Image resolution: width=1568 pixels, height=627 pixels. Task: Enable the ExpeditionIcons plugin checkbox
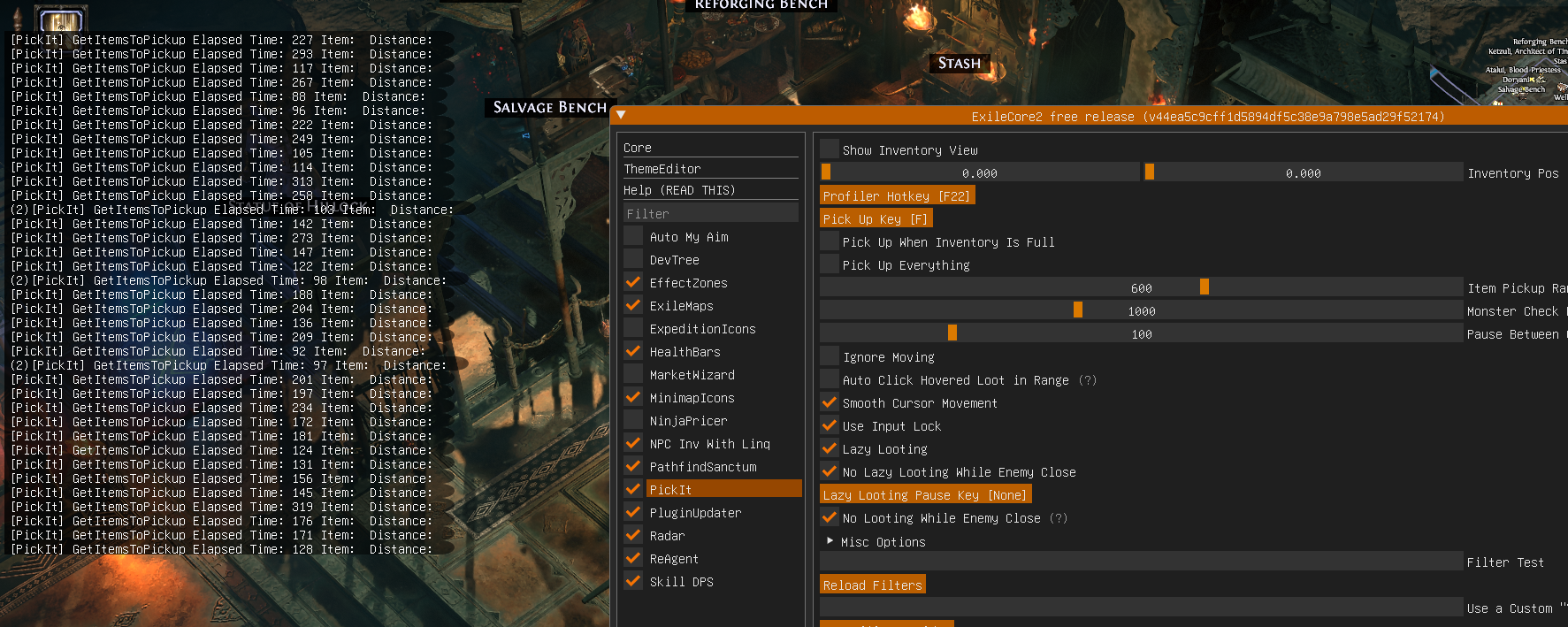tap(633, 328)
